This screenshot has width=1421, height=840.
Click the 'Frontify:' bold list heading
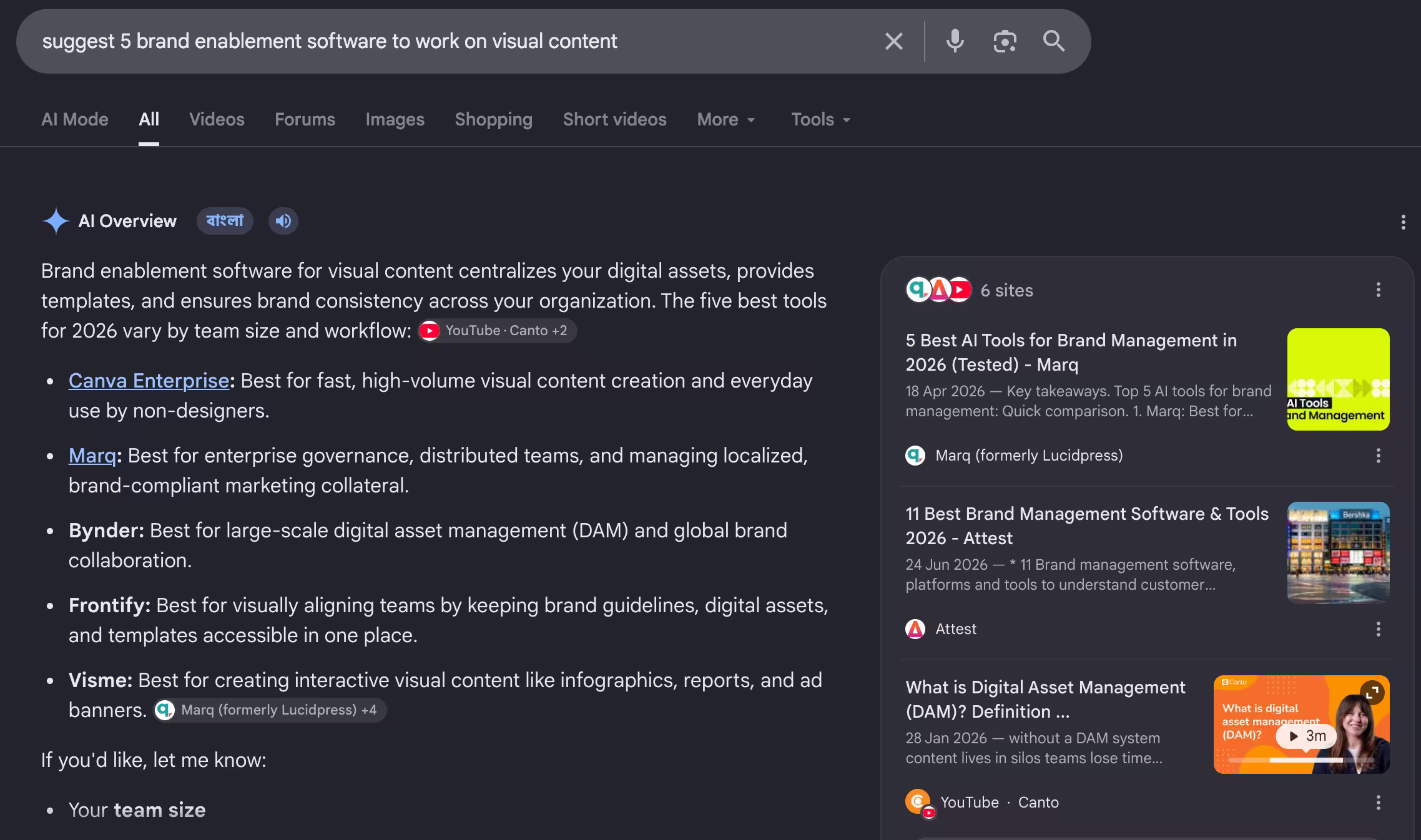click(x=109, y=605)
